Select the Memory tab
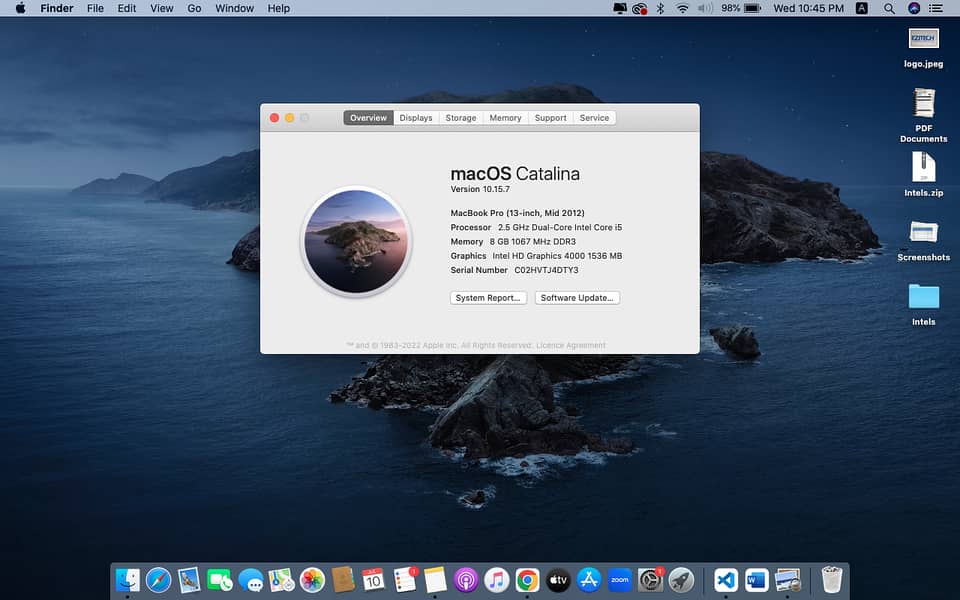 coord(505,118)
